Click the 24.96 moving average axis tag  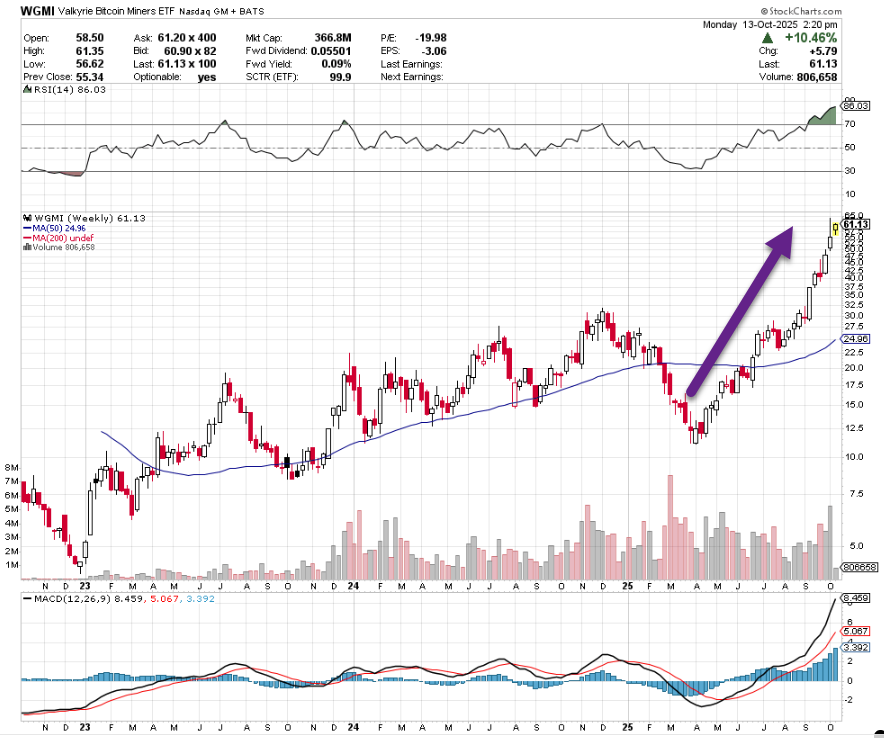(x=855, y=340)
